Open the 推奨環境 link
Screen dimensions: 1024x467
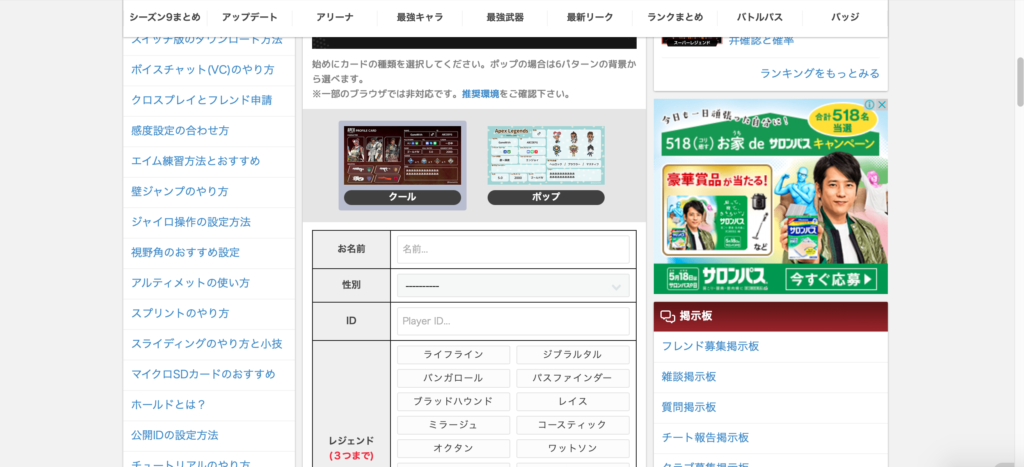point(480,94)
